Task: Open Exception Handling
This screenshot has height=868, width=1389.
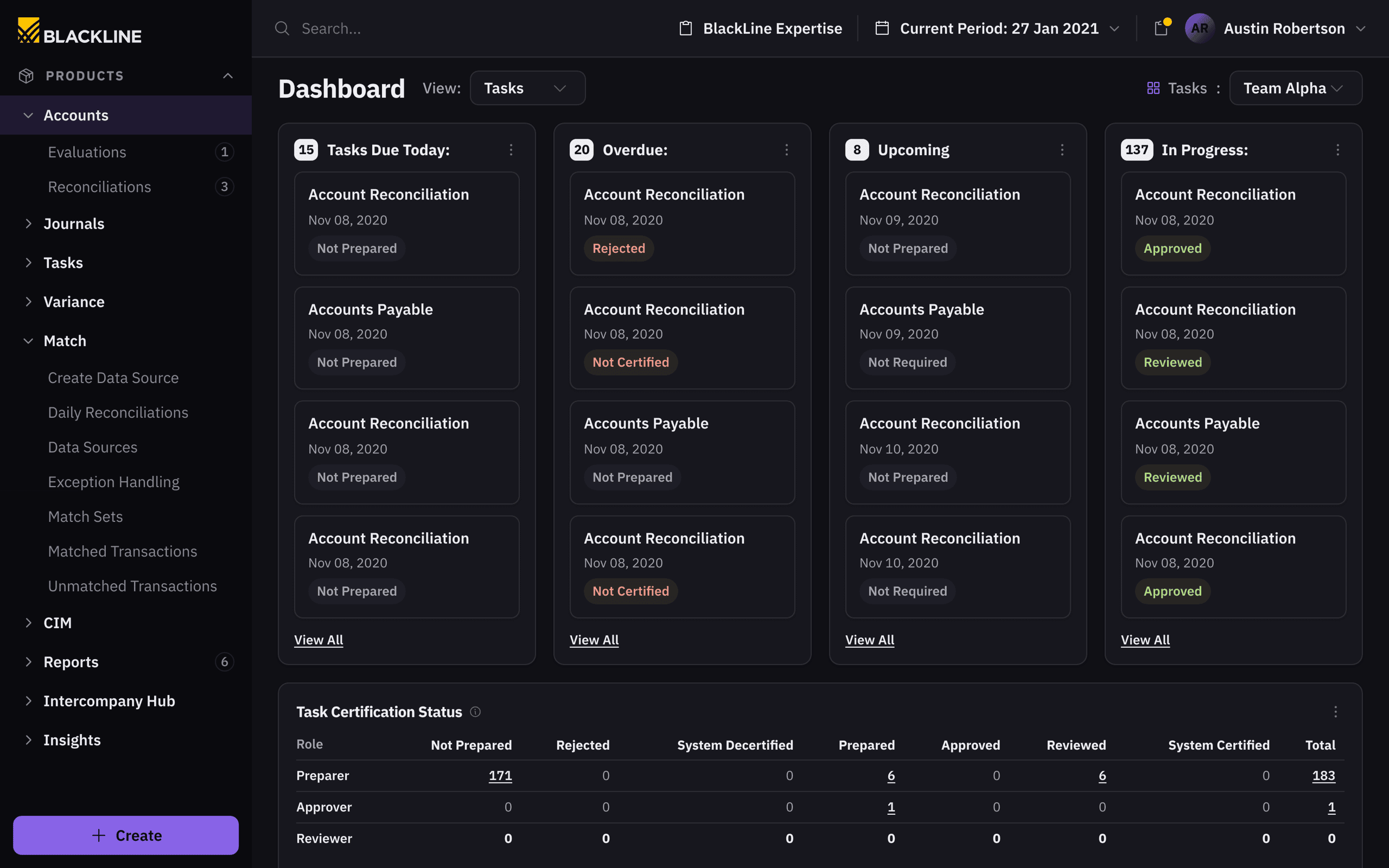Action: (113, 482)
